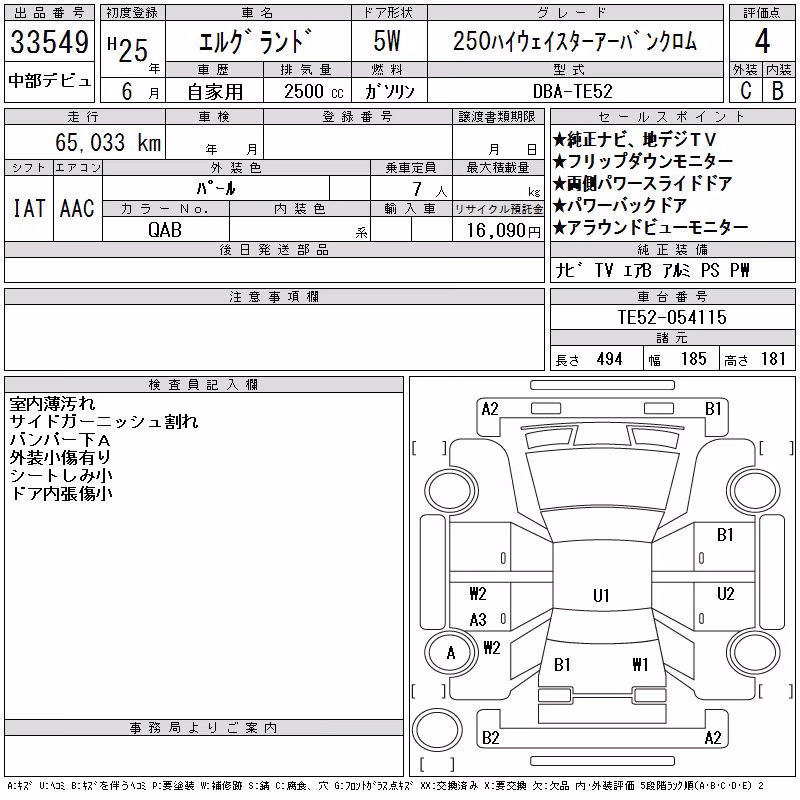Image resolution: width=800 pixels, height=800 pixels.
Task: Select the 注意事項欄 section header
Action: (x=274, y=296)
